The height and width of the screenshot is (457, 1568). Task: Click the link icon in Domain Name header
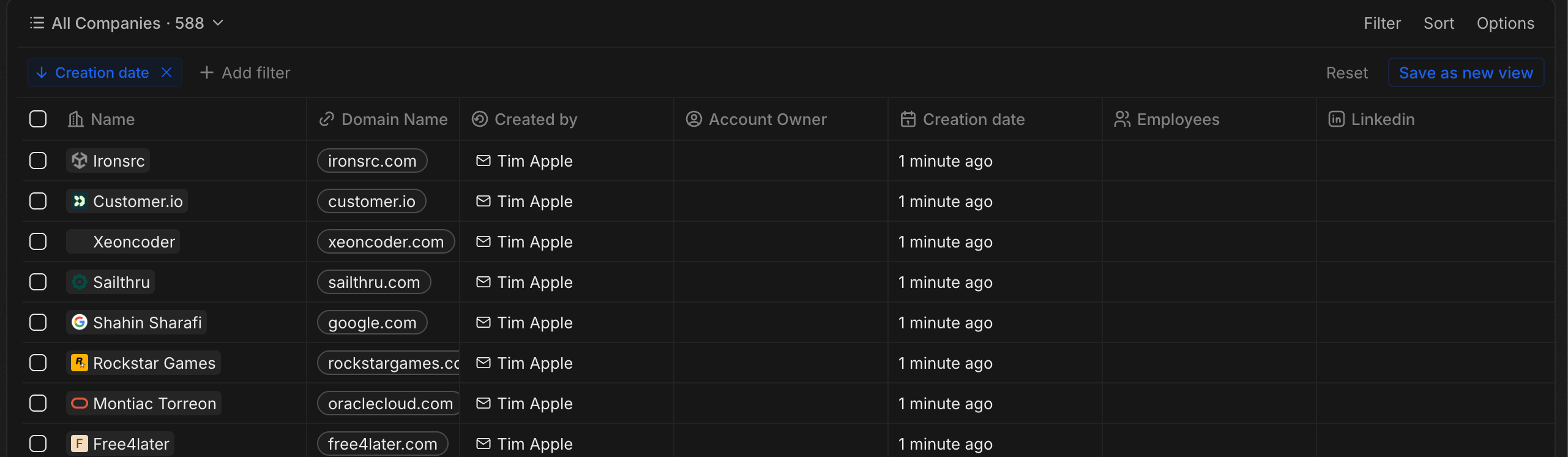[x=327, y=119]
